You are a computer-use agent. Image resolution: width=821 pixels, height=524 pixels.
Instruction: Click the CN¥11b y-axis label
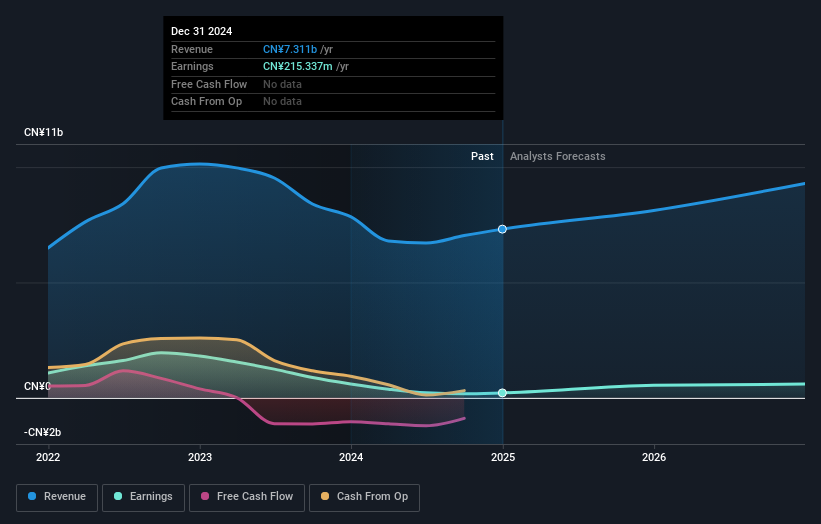pos(43,132)
